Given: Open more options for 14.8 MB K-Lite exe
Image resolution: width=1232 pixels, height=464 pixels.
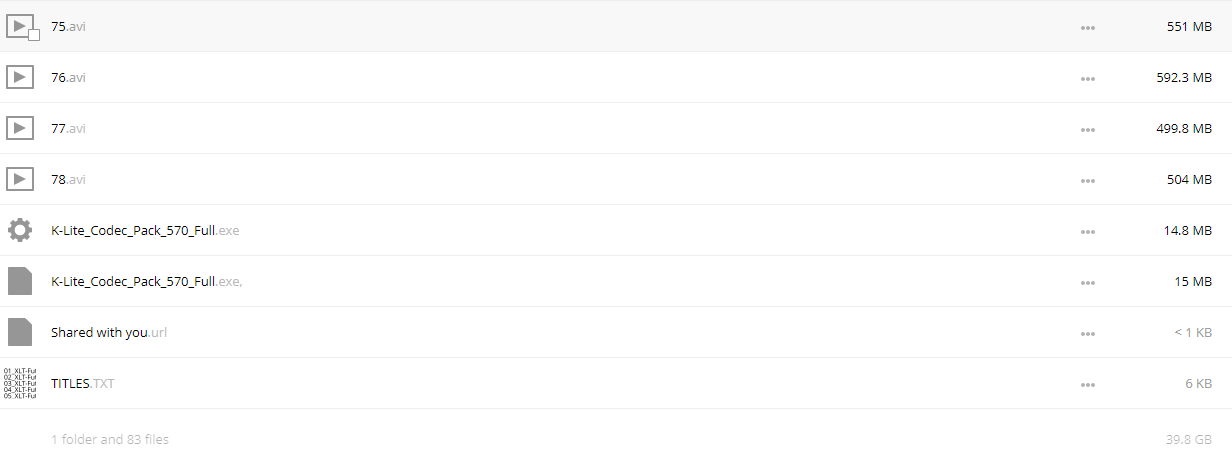Looking at the screenshot, I should (x=1088, y=231).
